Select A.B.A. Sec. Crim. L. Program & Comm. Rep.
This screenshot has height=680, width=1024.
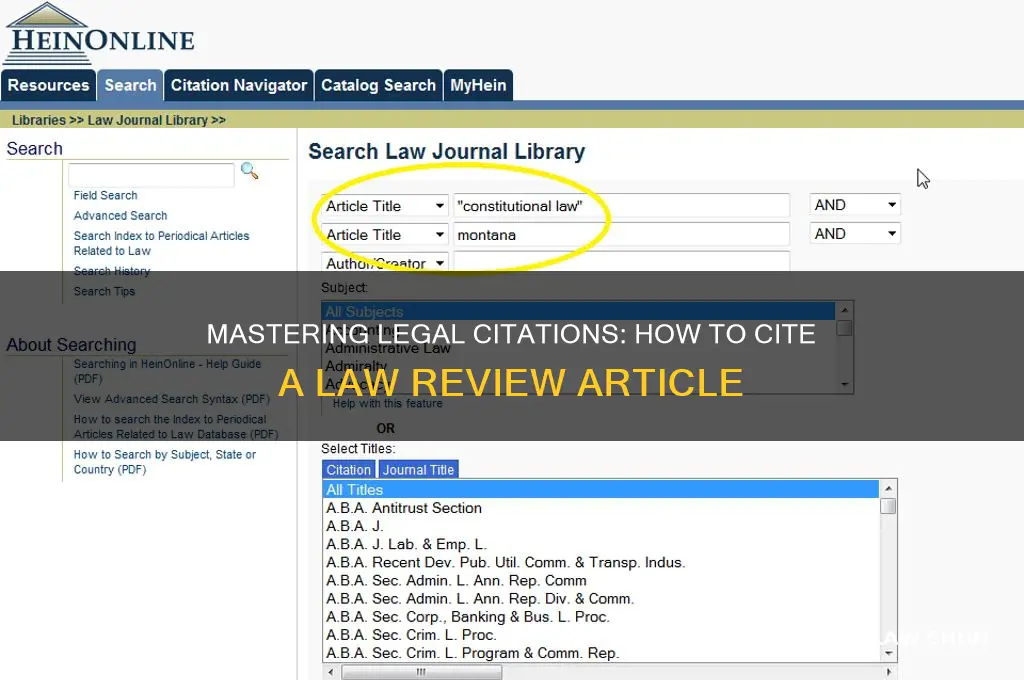(601, 653)
